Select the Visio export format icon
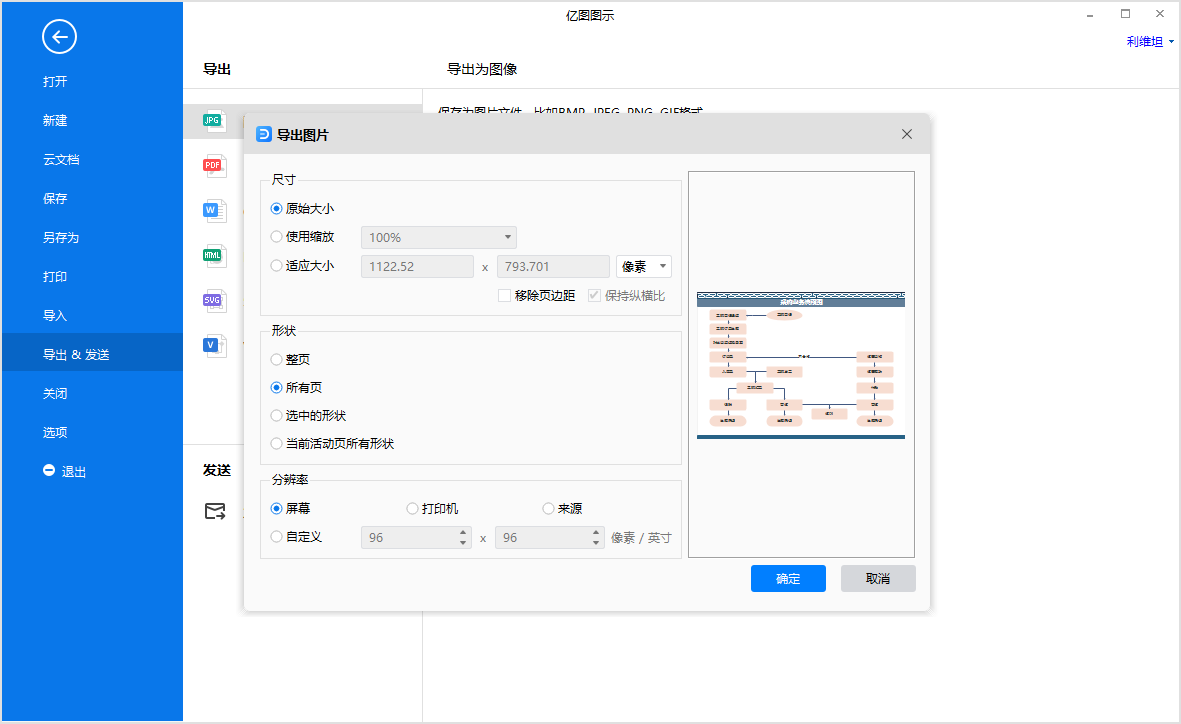This screenshot has width=1181, height=724. click(x=214, y=345)
